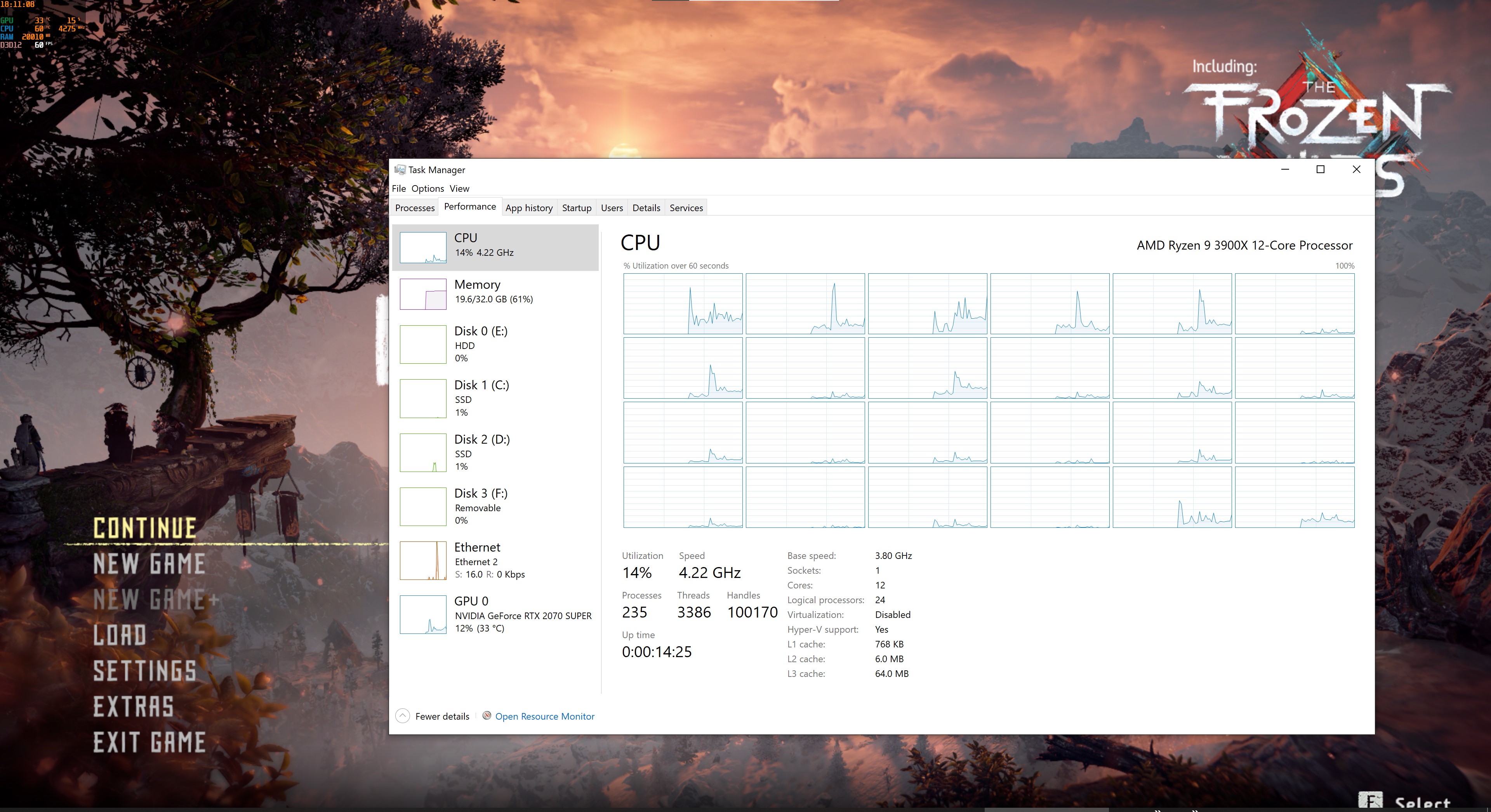Open the App history tab
This screenshot has width=1491, height=812.
point(529,208)
